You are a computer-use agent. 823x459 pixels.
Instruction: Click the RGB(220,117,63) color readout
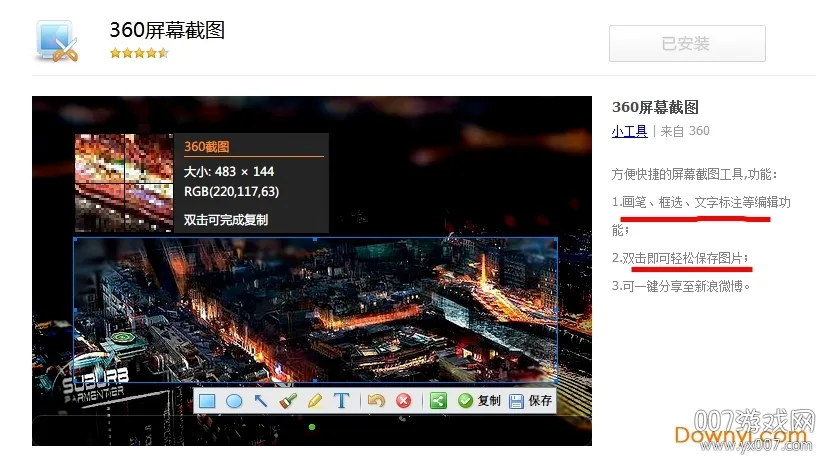pos(231,191)
